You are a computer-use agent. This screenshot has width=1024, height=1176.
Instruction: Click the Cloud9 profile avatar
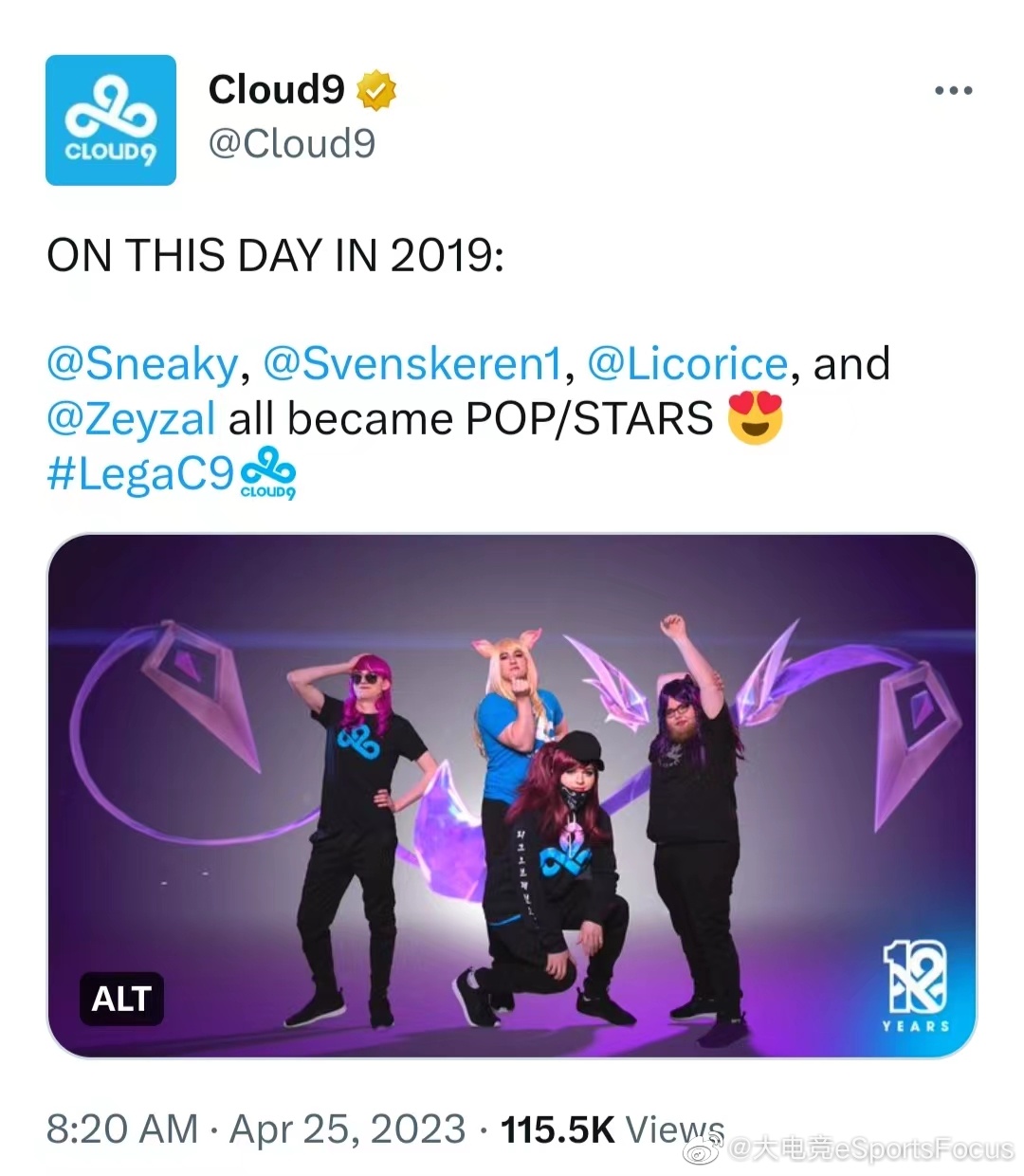[111, 119]
